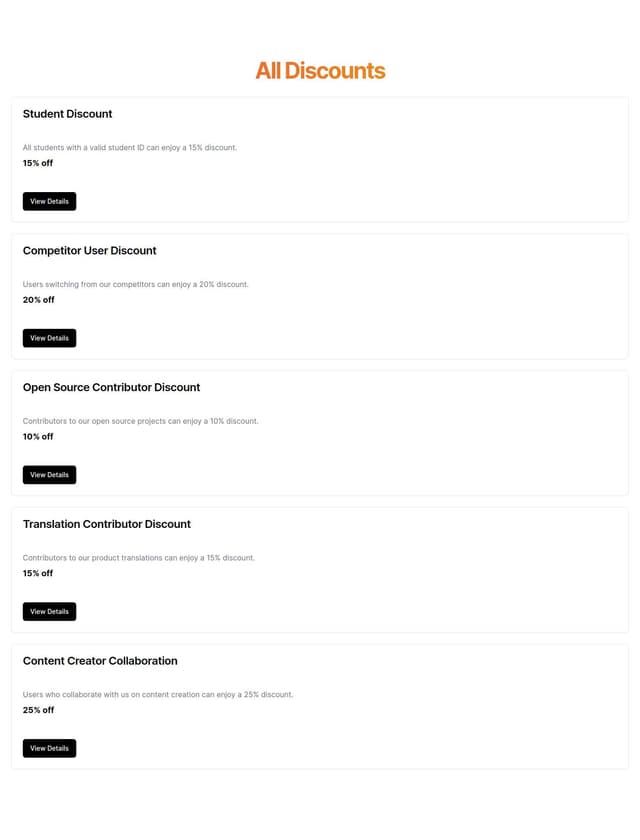The height and width of the screenshot is (840, 640).
Task: Click View Details for Student Discount
Action: tap(49, 201)
